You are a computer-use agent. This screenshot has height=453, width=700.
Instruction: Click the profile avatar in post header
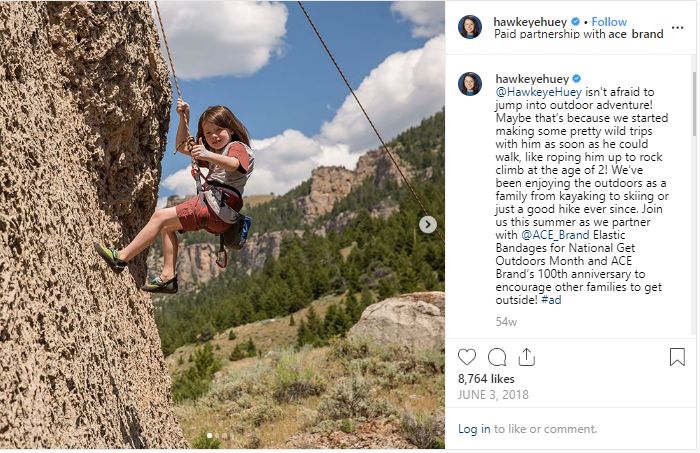(470, 27)
